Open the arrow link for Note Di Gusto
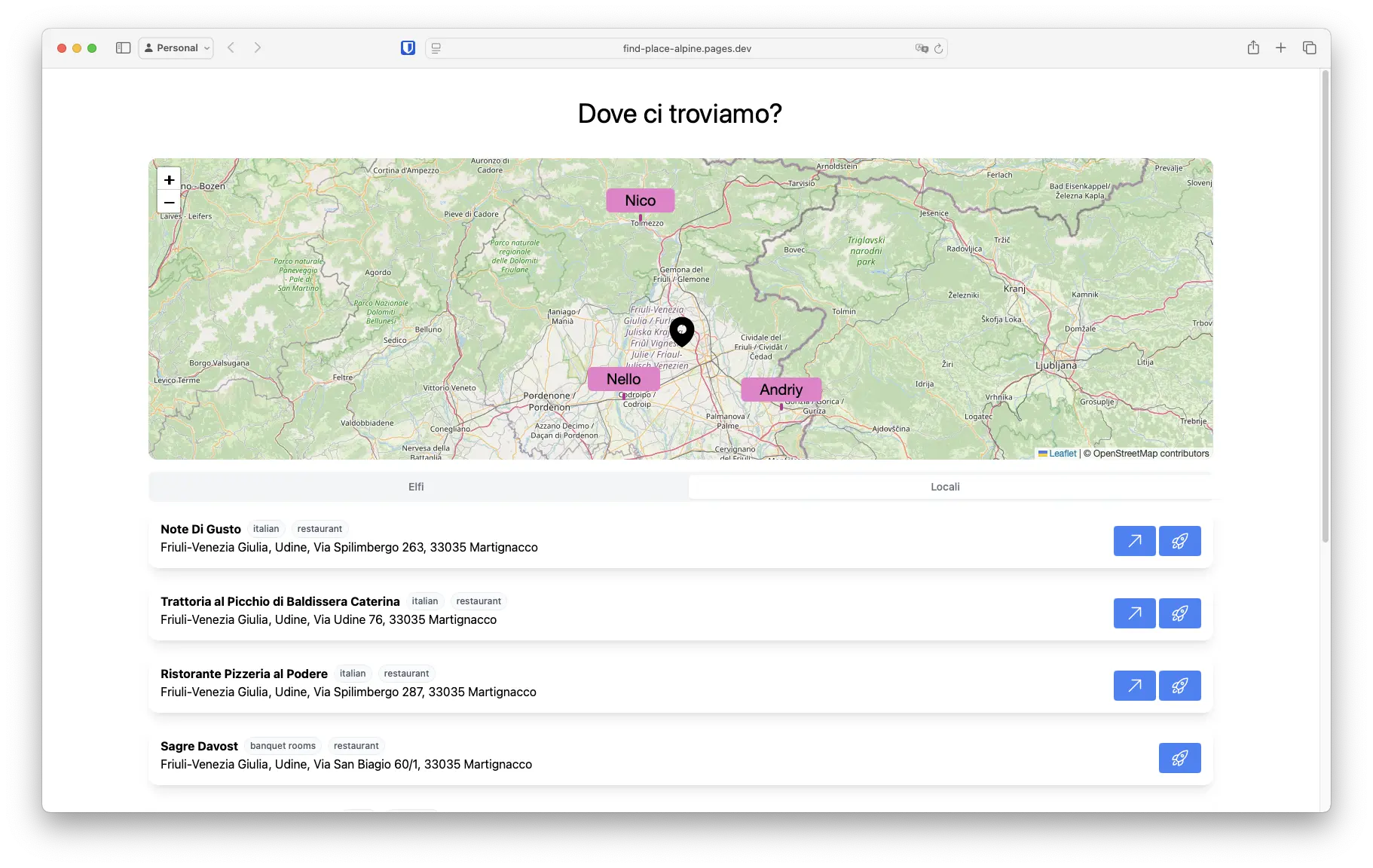Screen dimensions: 1373x868 [x=1134, y=541]
